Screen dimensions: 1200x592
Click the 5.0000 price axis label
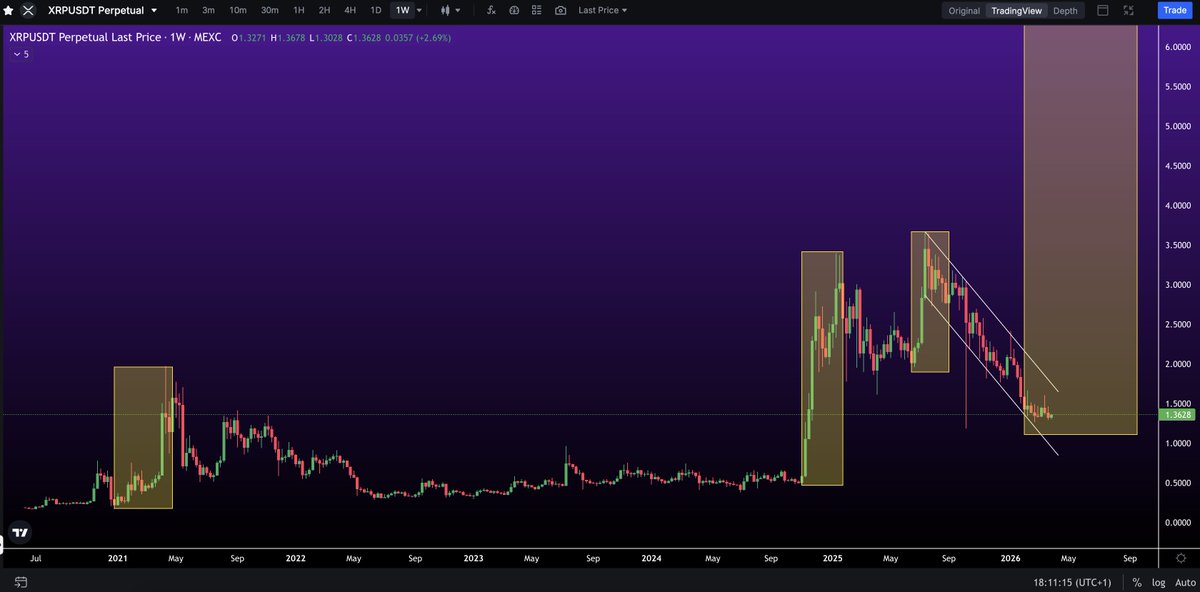pyautogui.click(x=1178, y=126)
